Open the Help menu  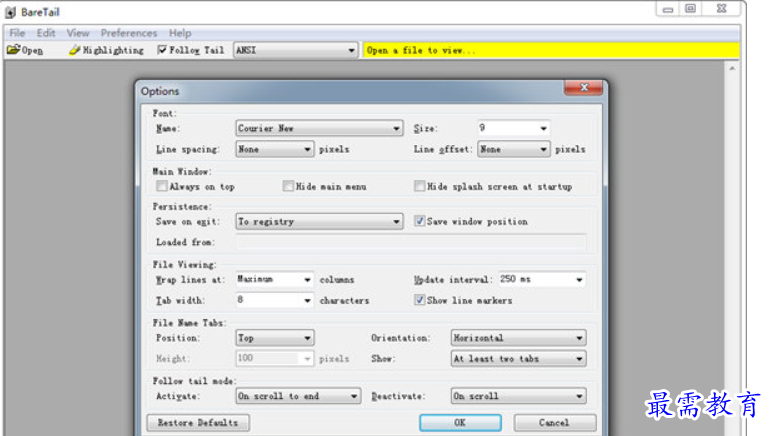[180, 33]
